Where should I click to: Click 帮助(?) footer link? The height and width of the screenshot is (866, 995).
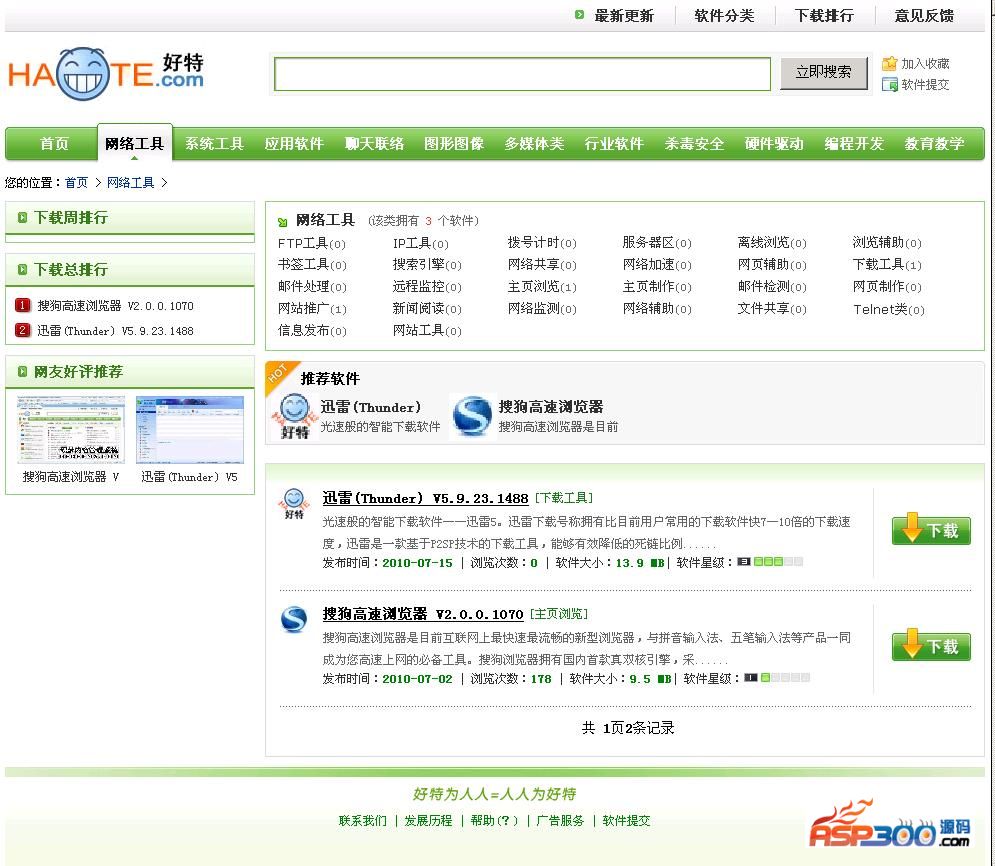coord(494,820)
